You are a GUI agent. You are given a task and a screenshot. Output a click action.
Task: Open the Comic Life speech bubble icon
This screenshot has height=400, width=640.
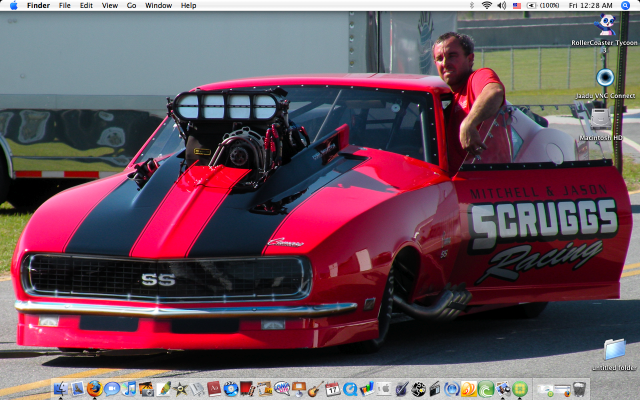(282, 388)
